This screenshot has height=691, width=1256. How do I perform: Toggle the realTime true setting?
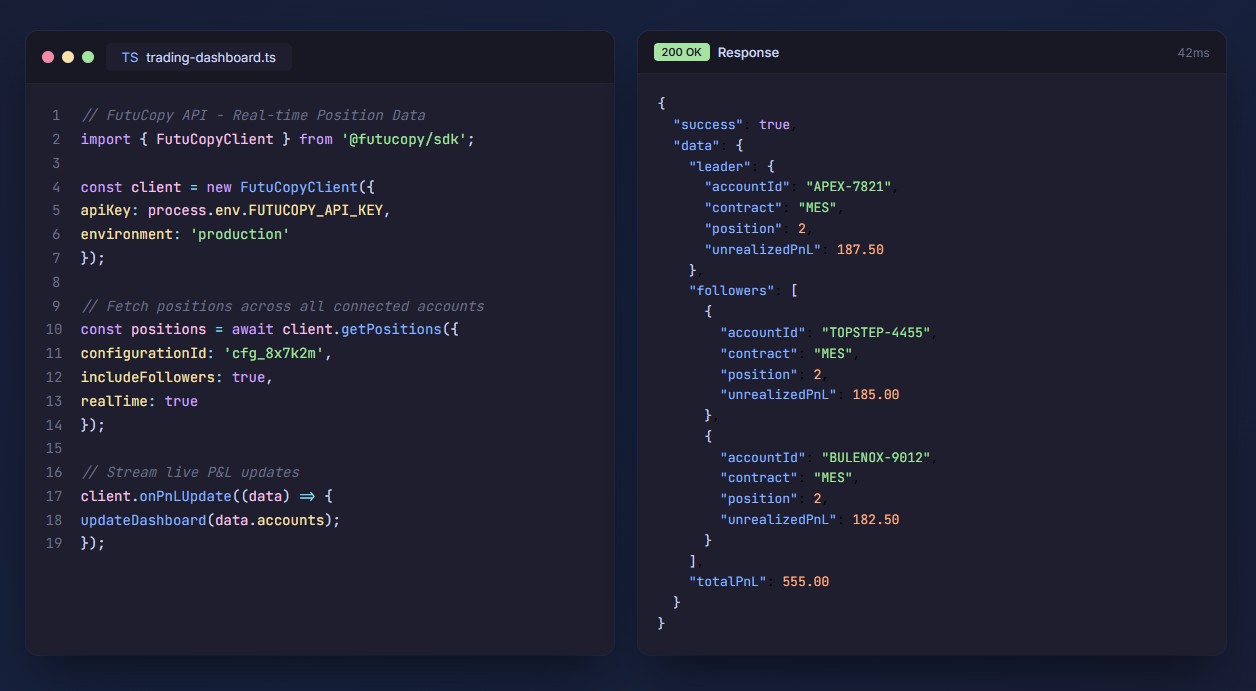pos(182,400)
